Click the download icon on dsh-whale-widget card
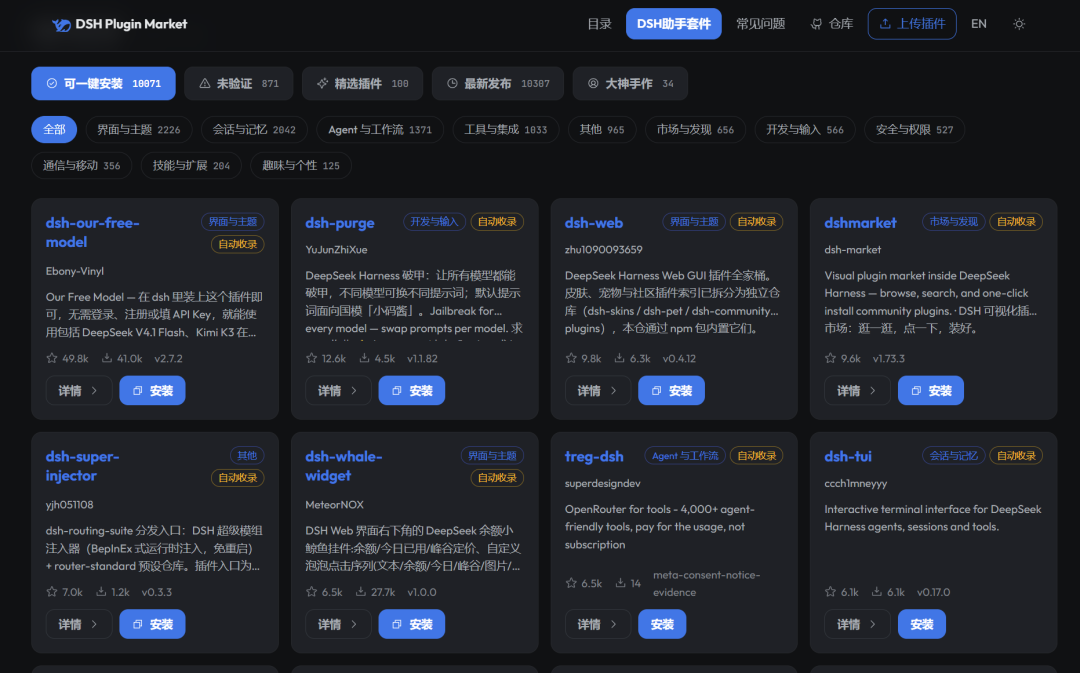The height and width of the screenshot is (673, 1080). (361, 592)
